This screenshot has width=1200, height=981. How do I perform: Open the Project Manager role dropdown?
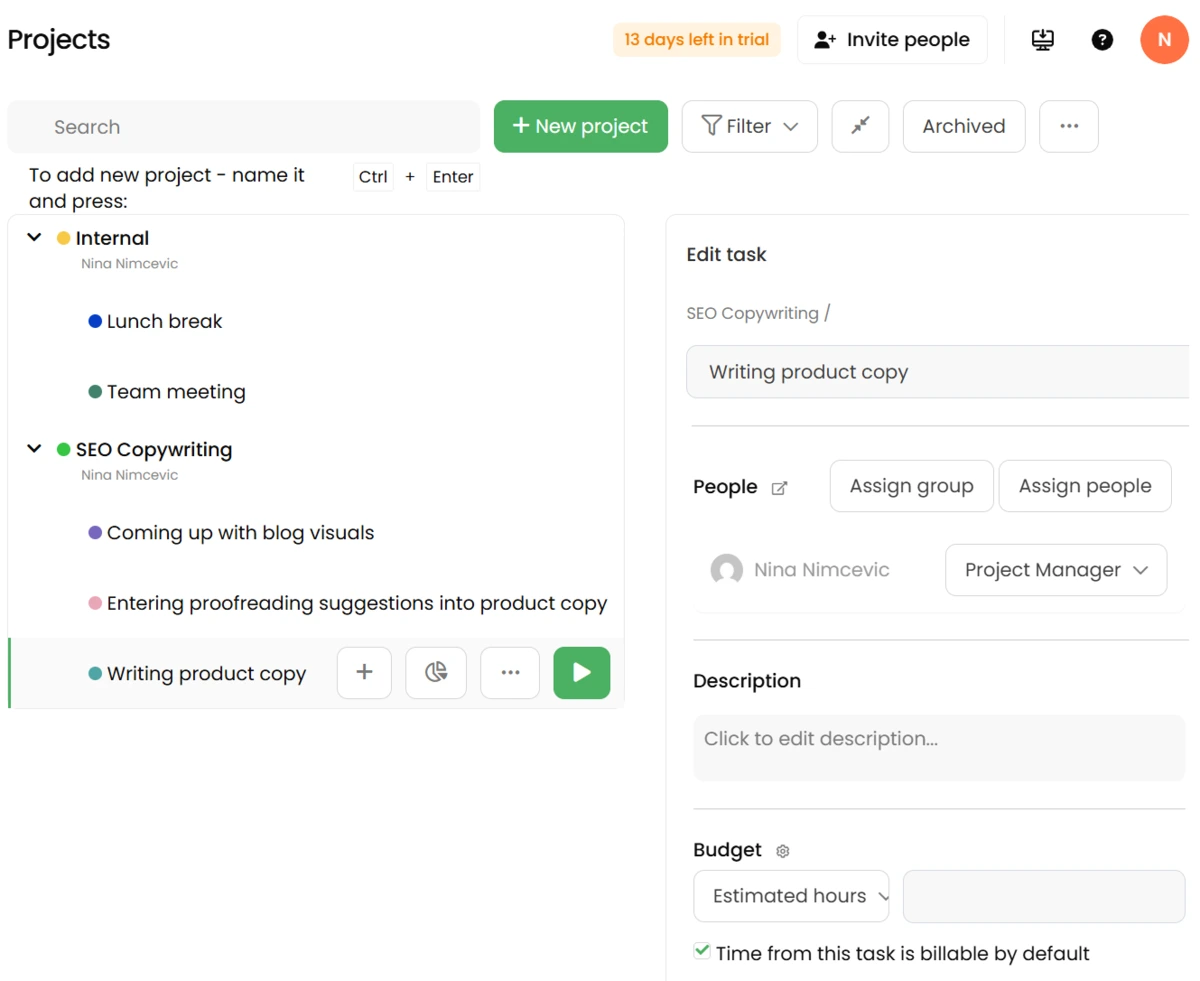(1056, 570)
